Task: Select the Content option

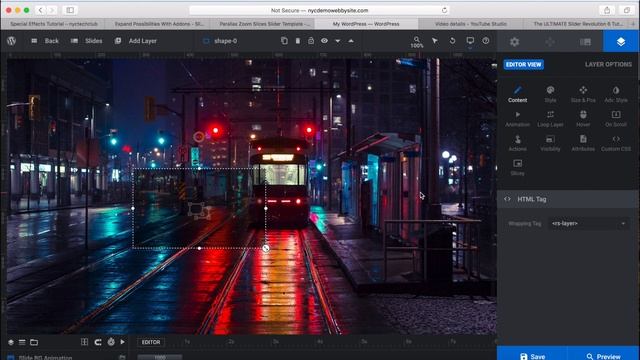Action: [x=518, y=94]
